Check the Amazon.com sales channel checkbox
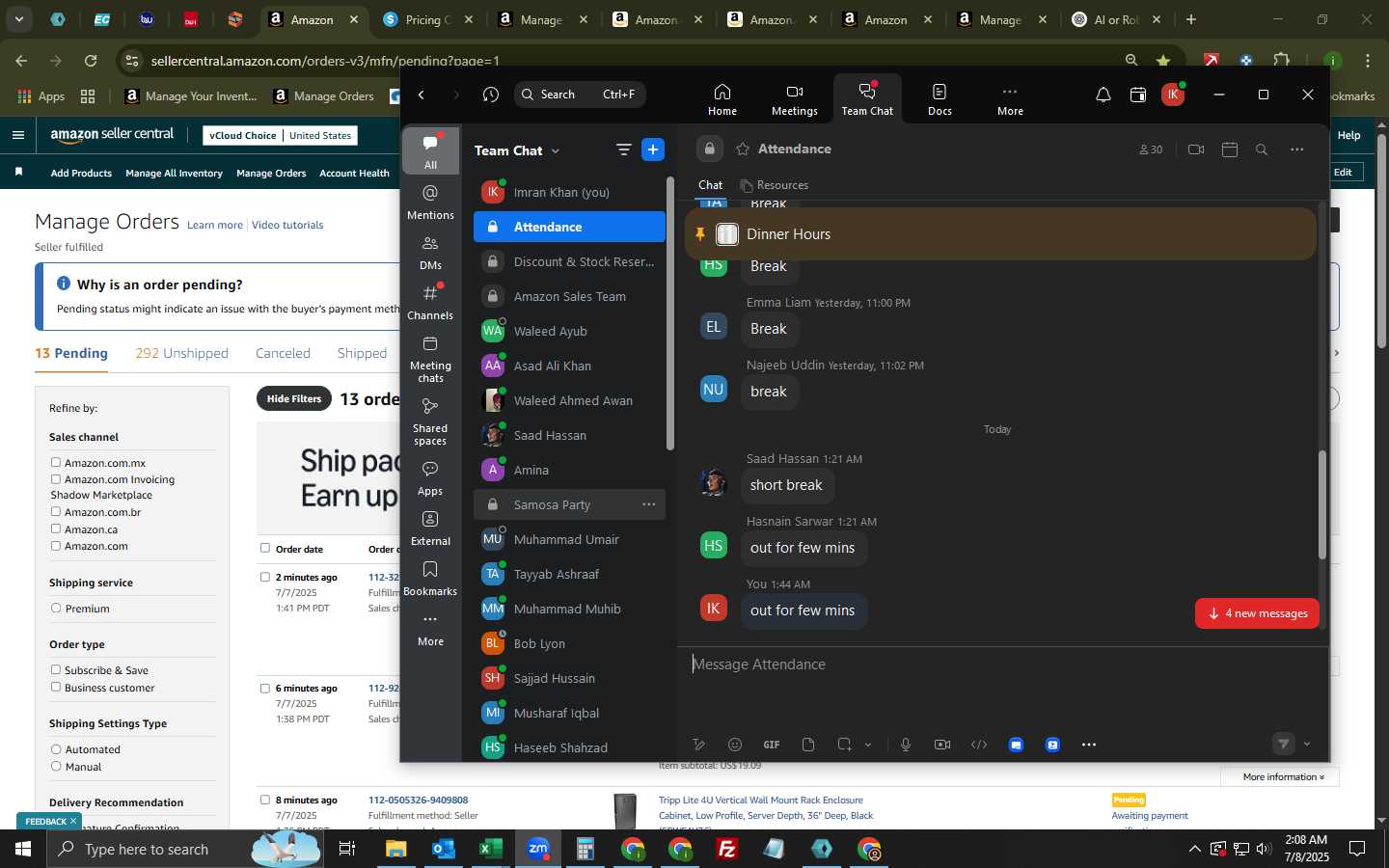Screen dimensions: 1389x868 pyautogui.click(x=56, y=546)
